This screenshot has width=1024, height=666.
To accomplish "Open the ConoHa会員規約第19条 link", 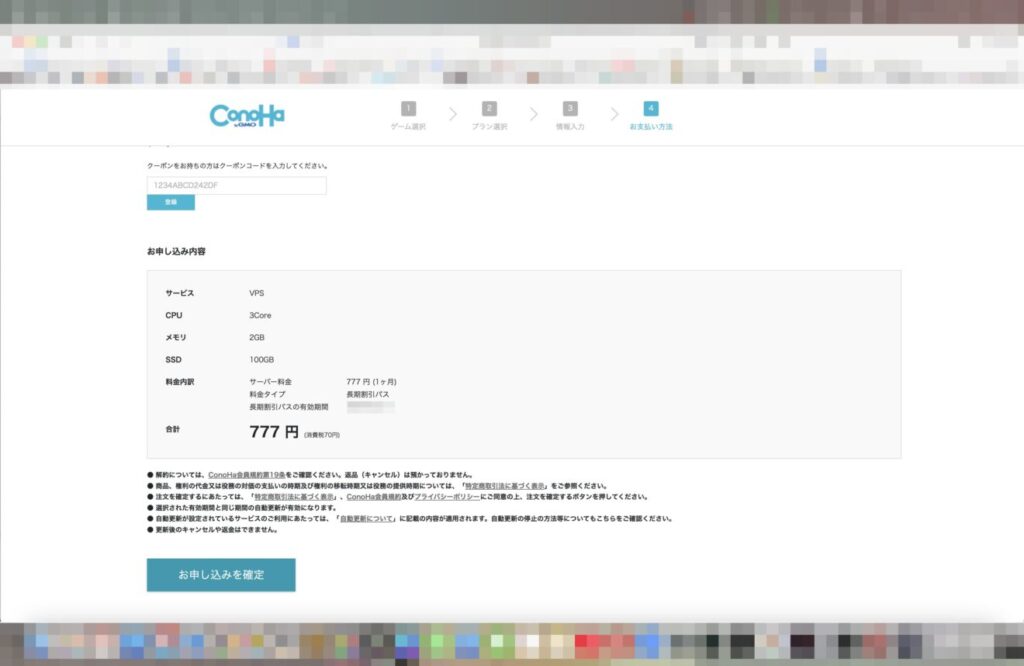I will pos(247,475).
